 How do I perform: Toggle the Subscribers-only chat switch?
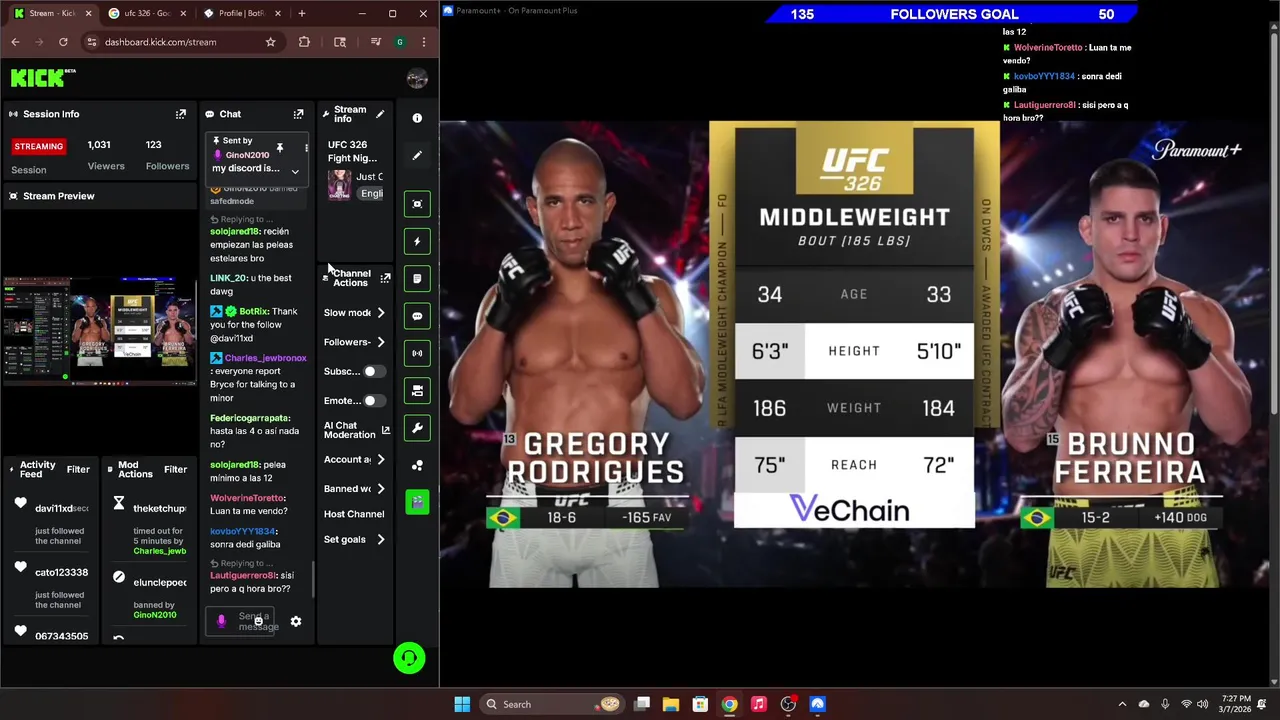(x=373, y=371)
